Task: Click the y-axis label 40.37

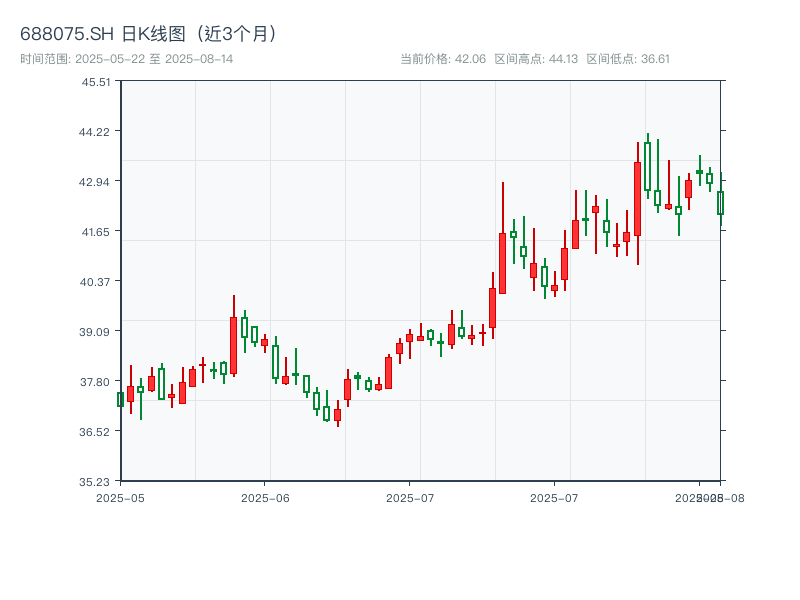Action: pyautogui.click(x=95, y=282)
